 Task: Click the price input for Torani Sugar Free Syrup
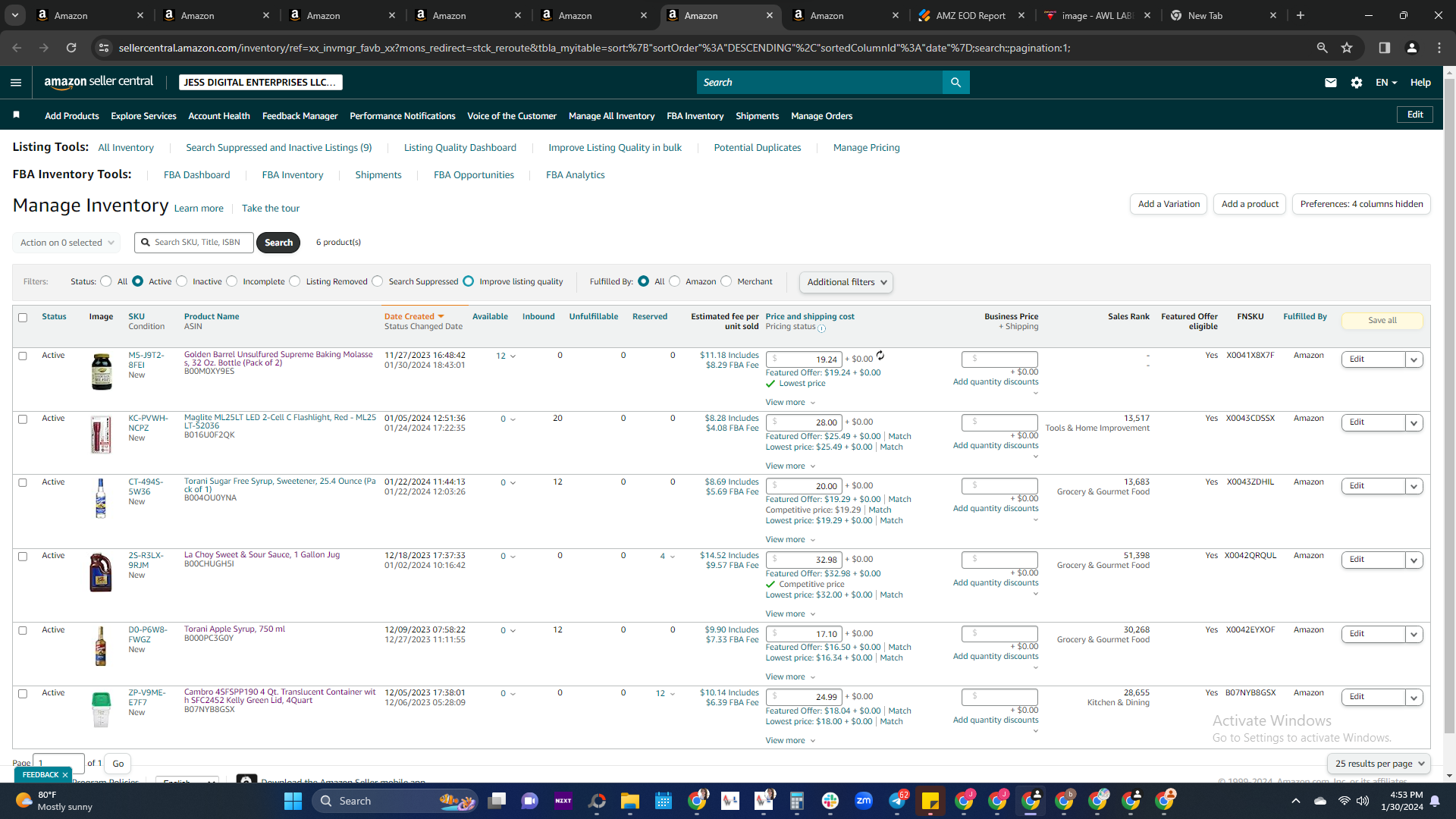(804, 486)
